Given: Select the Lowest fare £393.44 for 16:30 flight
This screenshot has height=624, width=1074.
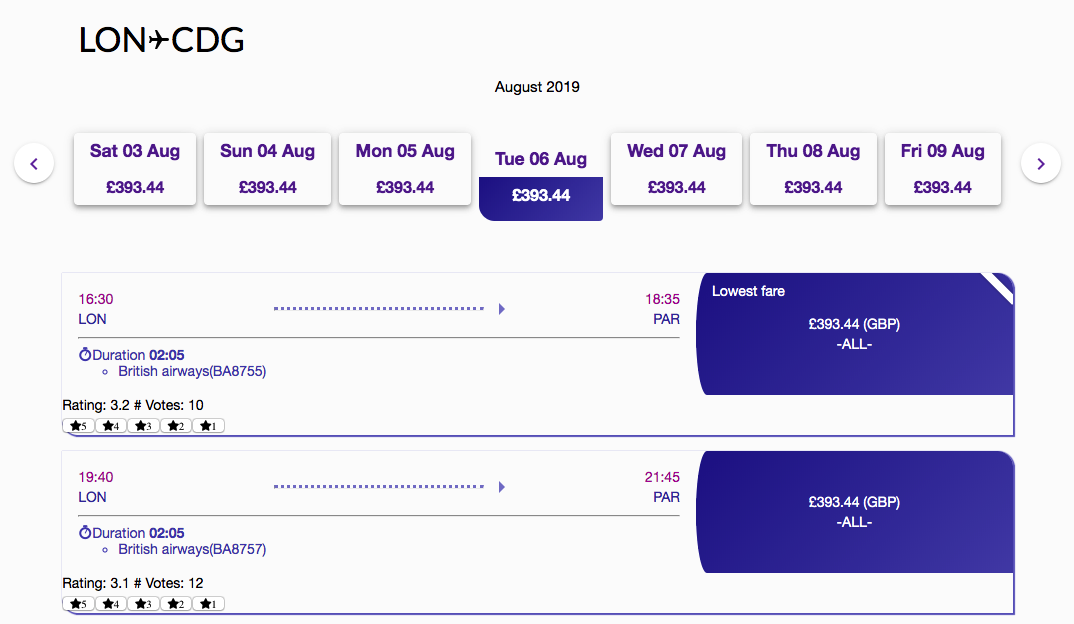Looking at the screenshot, I should [854, 334].
